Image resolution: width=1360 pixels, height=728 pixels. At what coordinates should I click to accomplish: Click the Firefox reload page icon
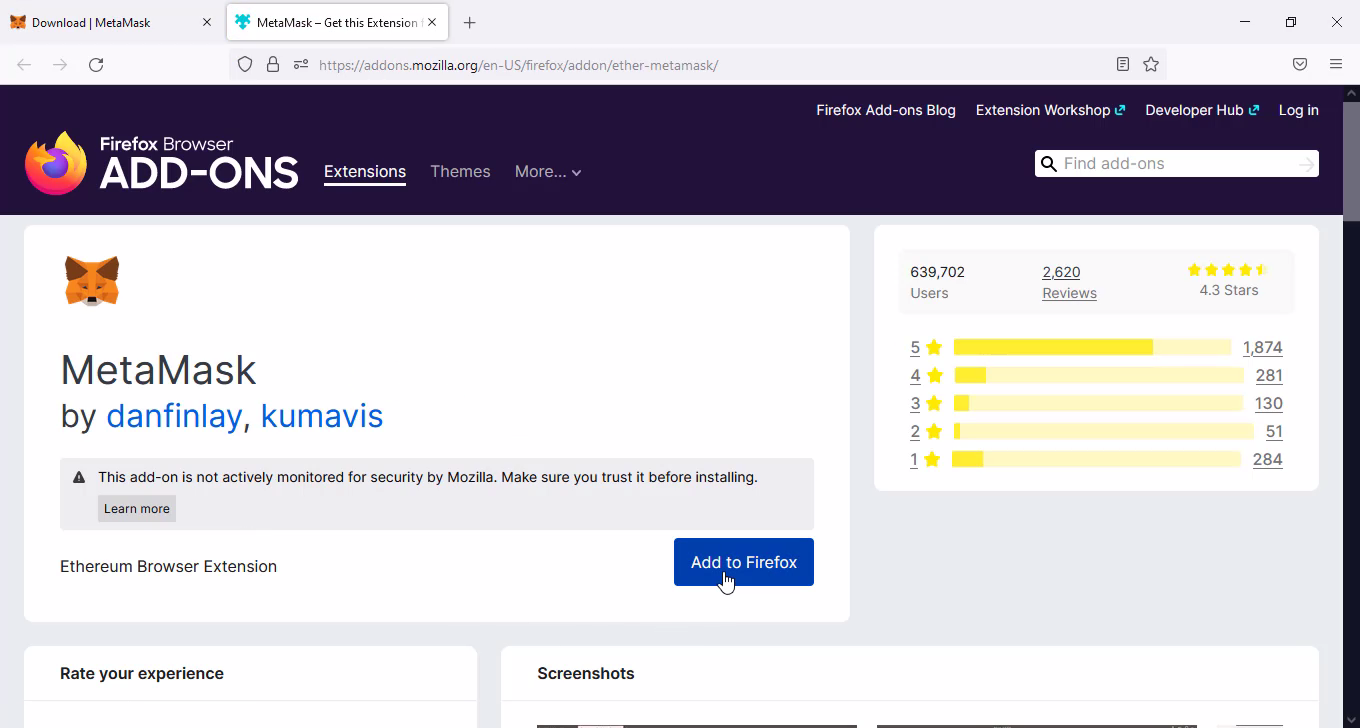(x=96, y=65)
